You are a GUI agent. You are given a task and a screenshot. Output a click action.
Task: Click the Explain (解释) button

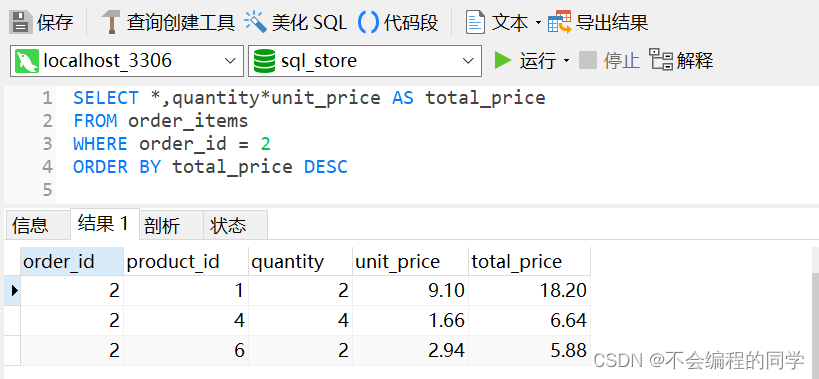tap(682, 61)
